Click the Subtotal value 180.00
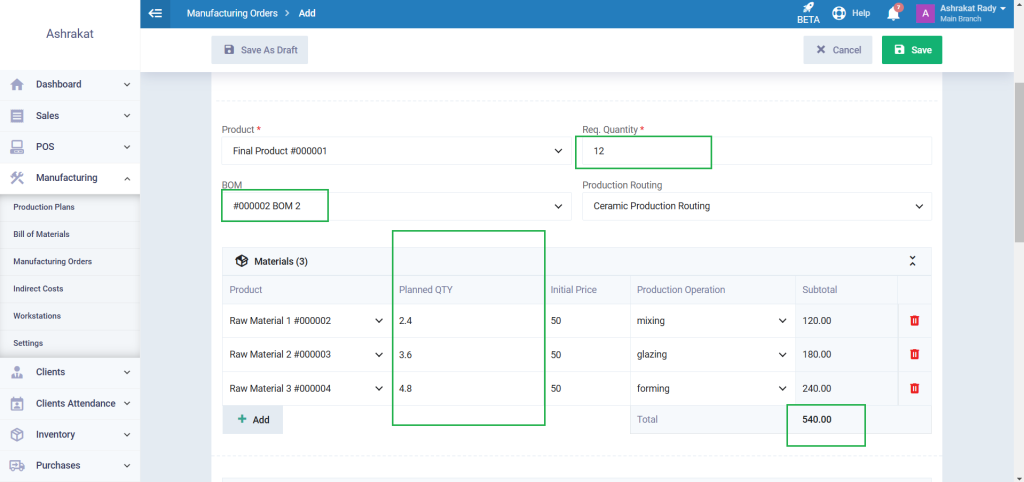1024x482 pixels. 816,355
